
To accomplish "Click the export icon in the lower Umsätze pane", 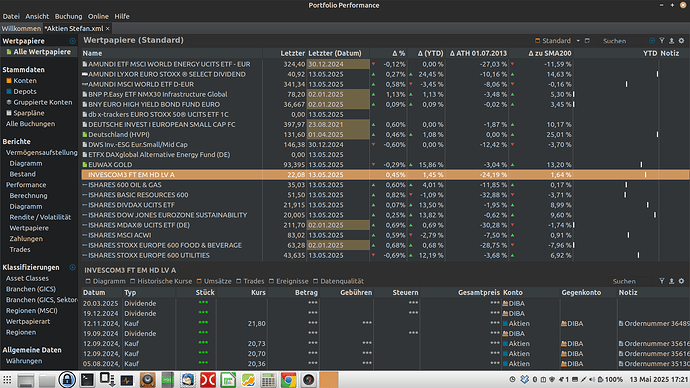I will click(672, 281).
